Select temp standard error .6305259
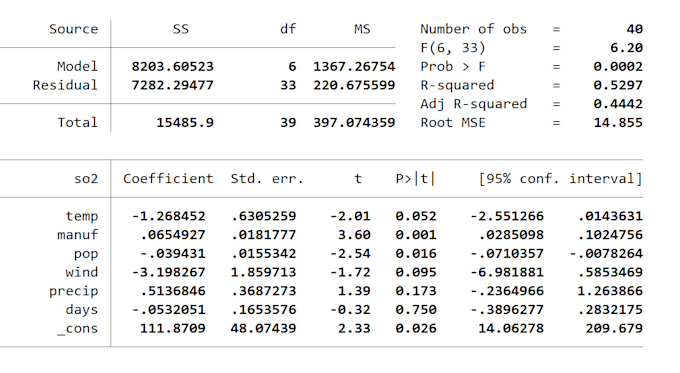This screenshot has width=680, height=373. click(264, 216)
